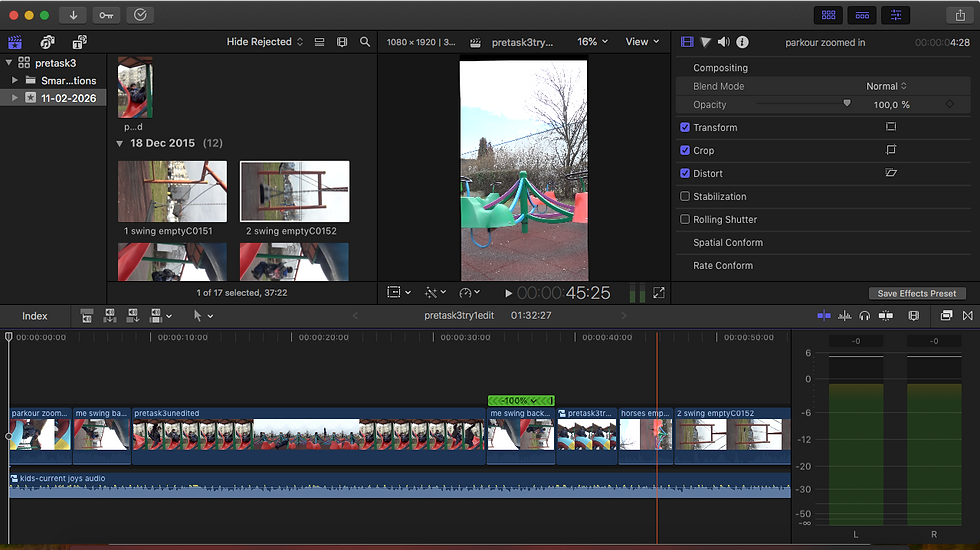980x550 pixels.
Task: Switch to the Audio inspector speaker icon
Action: (x=723, y=42)
